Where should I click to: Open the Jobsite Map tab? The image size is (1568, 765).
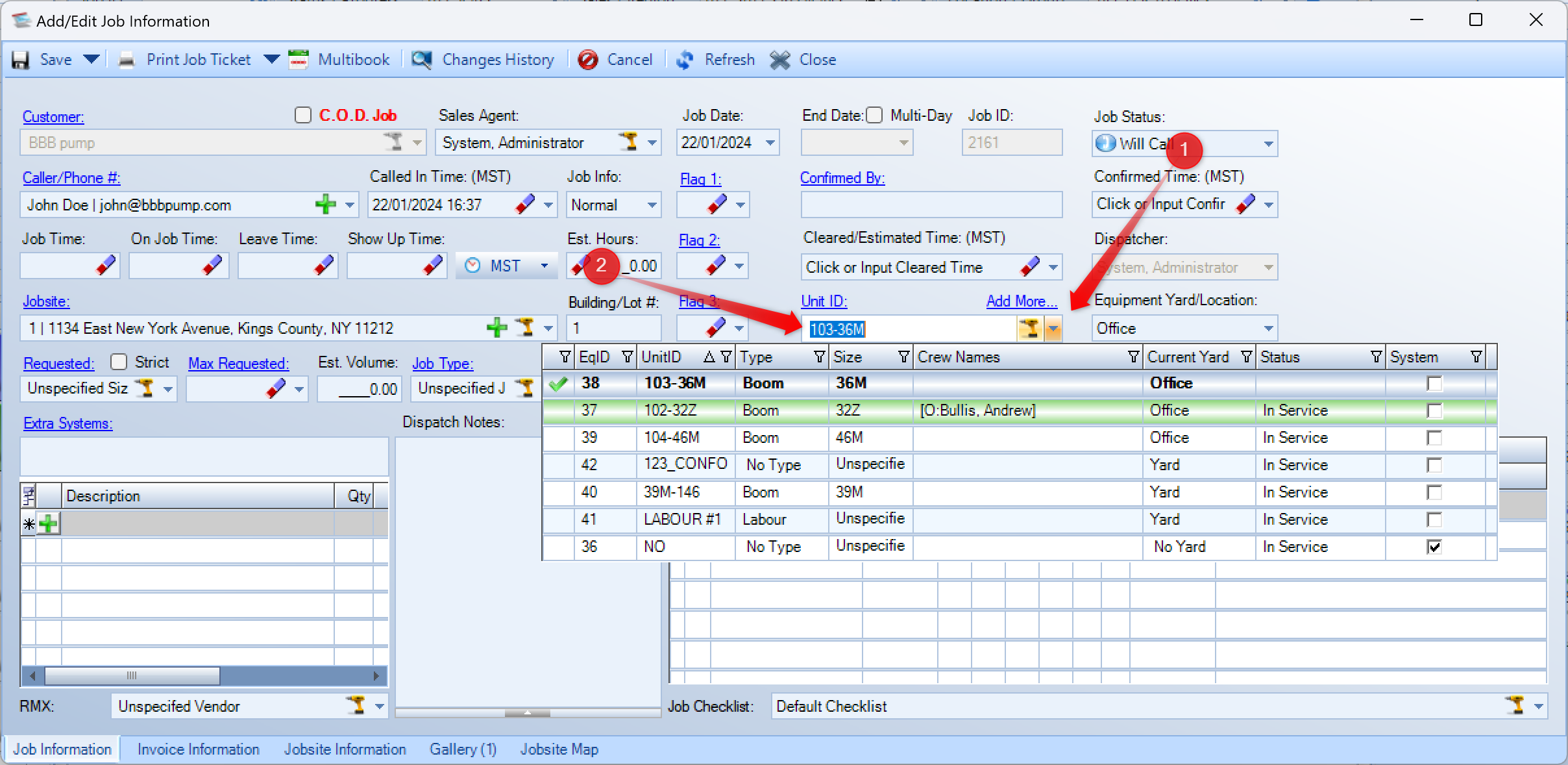(x=559, y=749)
